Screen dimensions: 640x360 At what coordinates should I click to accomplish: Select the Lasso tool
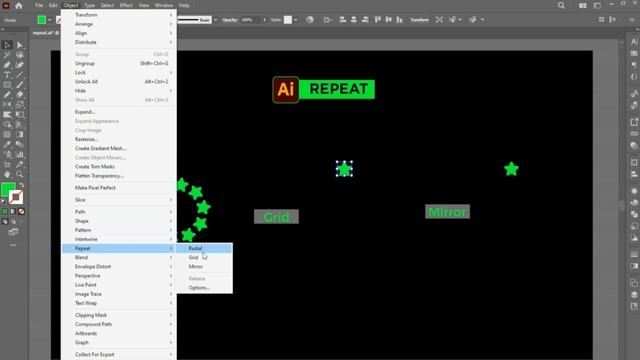click(x=19, y=55)
